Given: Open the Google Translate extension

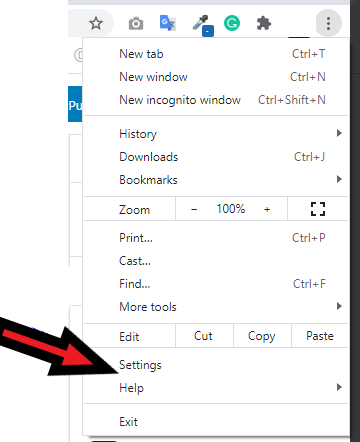Looking at the screenshot, I should [x=168, y=23].
